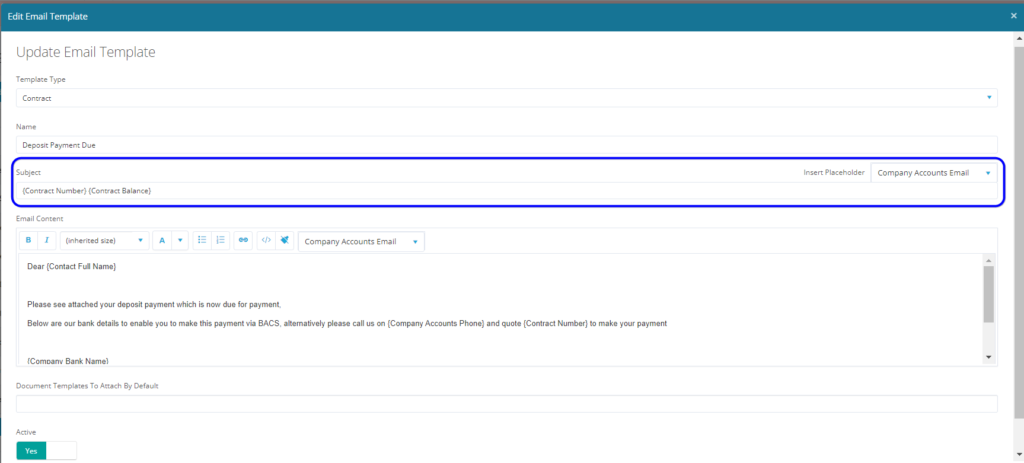Click the 'Please see attached your deposit' line
Image resolution: width=1024 pixels, height=463 pixels.
coord(154,304)
